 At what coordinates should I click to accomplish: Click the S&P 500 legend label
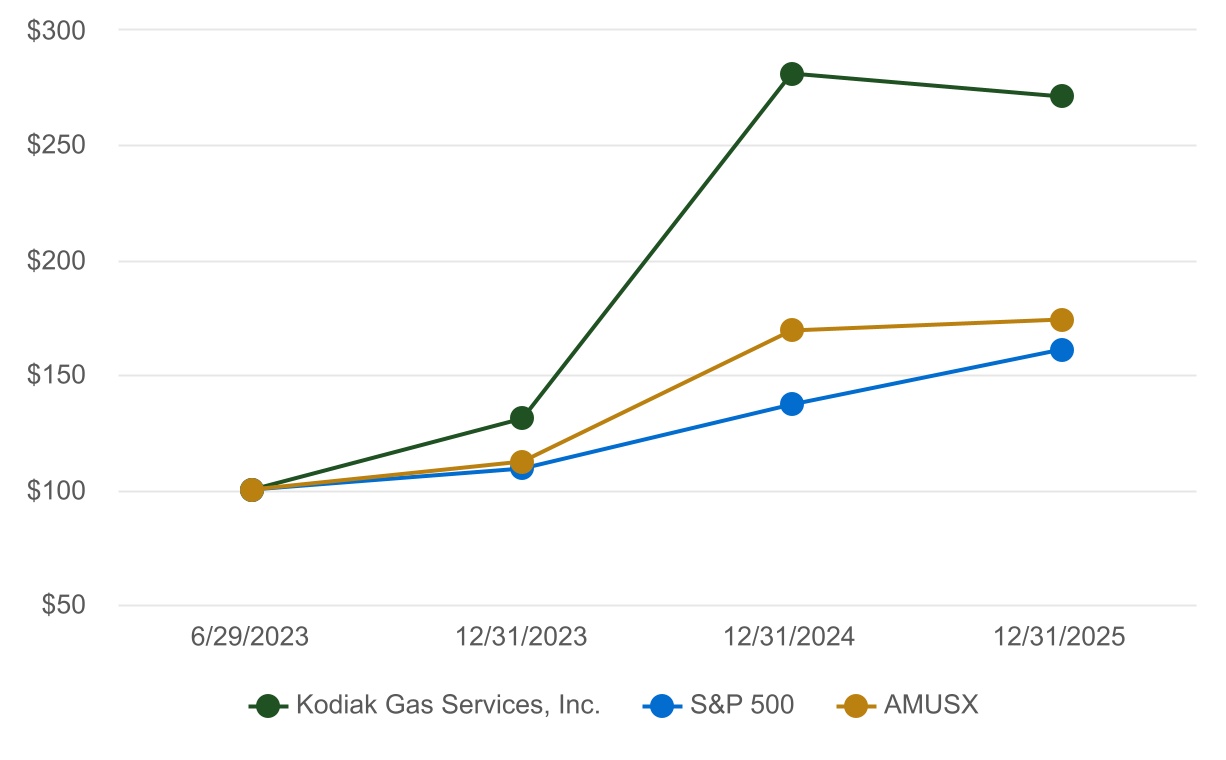click(x=742, y=706)
